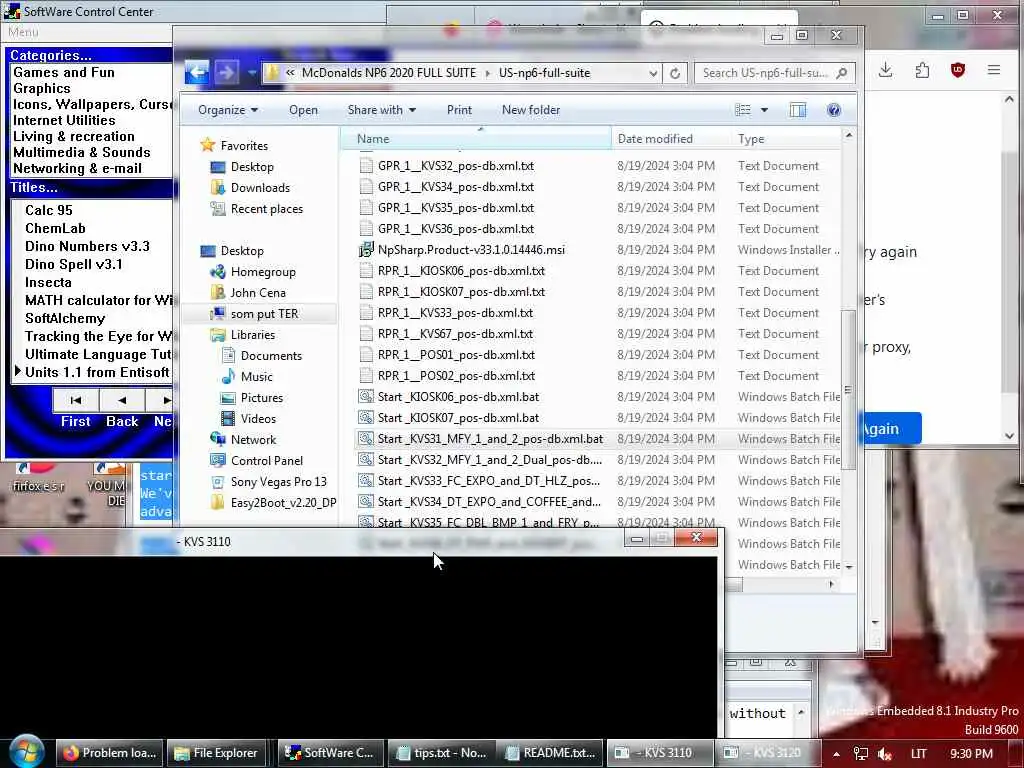The width and height of the screenshot is (1024, 768).
Task: Select Dino Spell v3.1 title
Action: 74,264
